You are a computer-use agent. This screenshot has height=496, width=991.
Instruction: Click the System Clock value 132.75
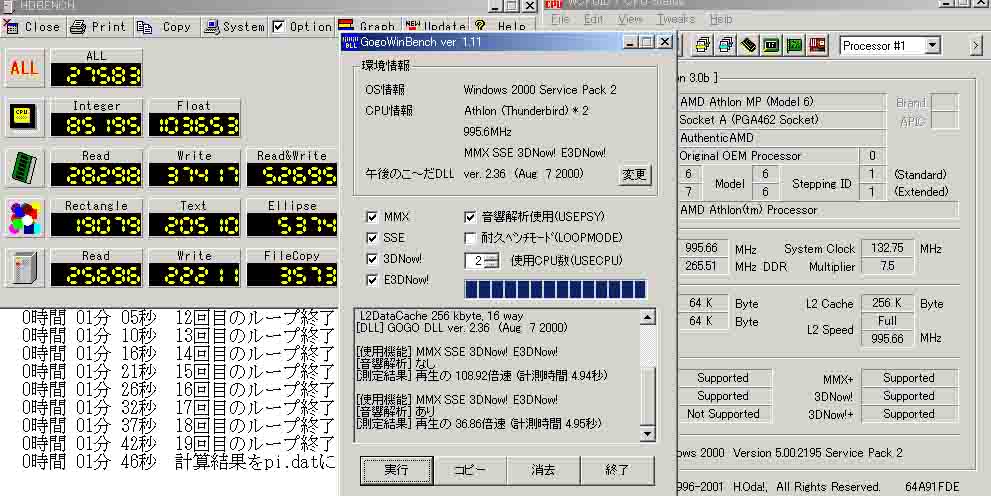(x=887, y=248)
